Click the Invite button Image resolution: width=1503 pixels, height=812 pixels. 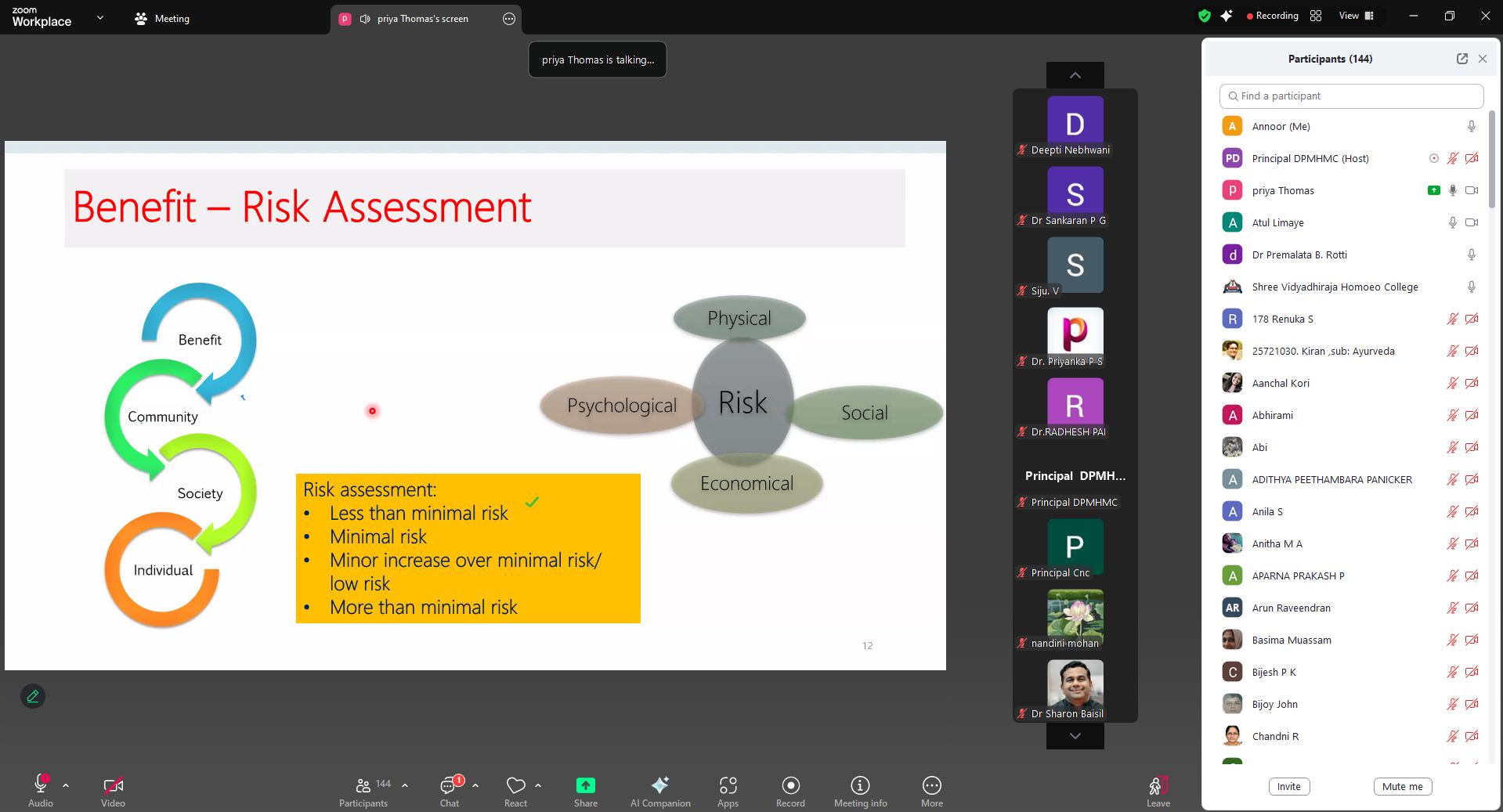1288,787
